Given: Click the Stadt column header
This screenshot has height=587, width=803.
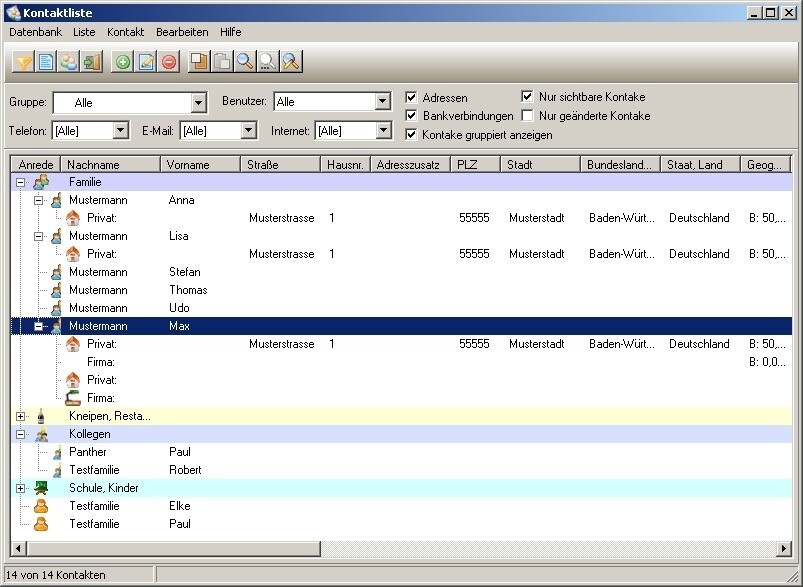Looking at the screenshot, I should 540,165.
